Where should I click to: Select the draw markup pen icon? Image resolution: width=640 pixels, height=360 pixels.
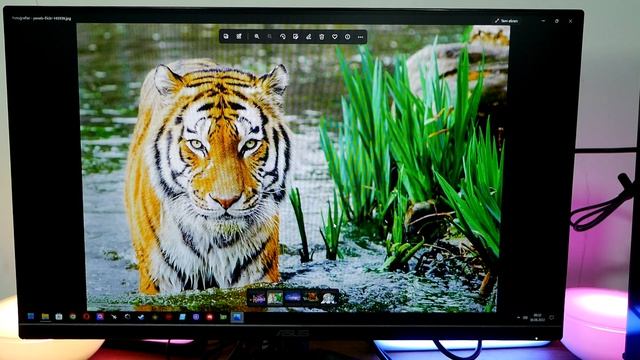[x=309, y=37]
